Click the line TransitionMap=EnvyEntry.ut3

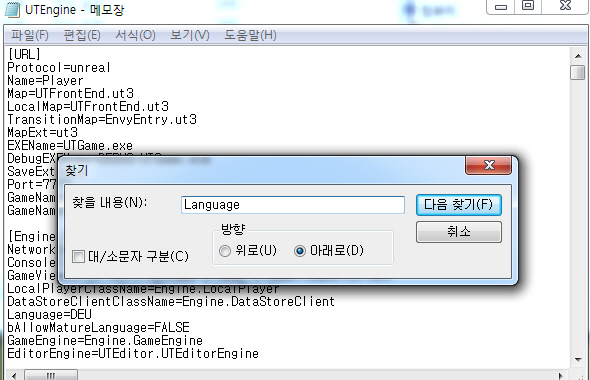click(102, 120)
